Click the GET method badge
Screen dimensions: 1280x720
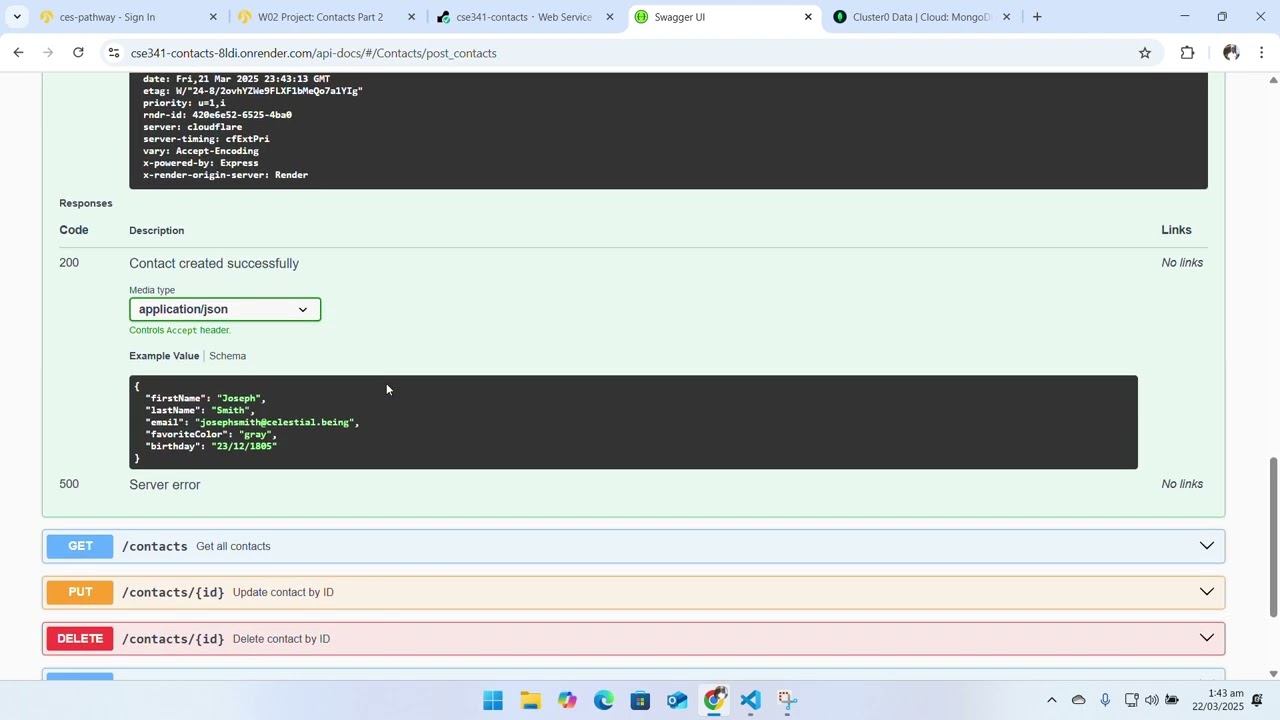[x=80, y=546]
